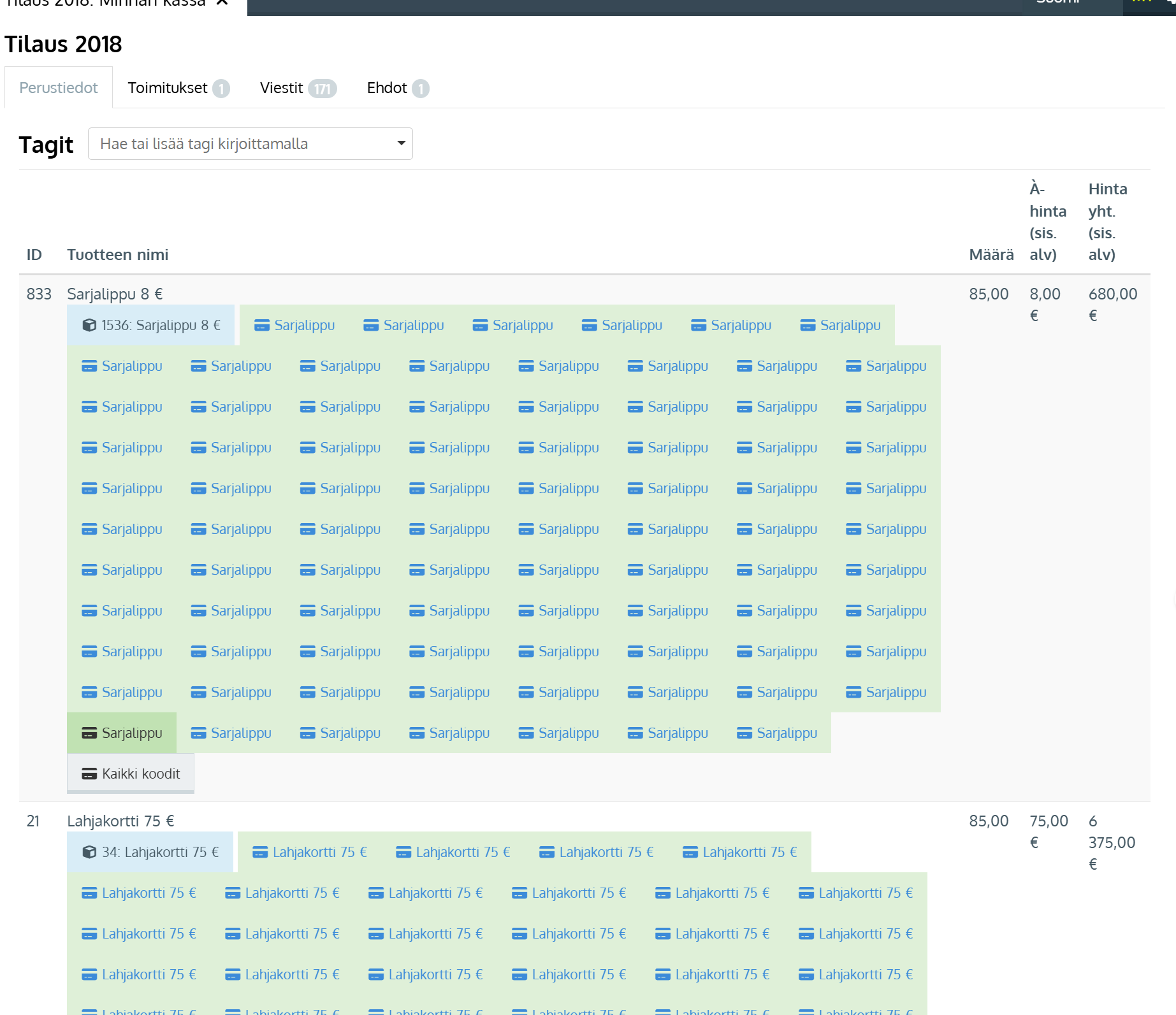This screenshot has width=1176, height=1015.
Task: Switch to the Ehdot tab
Action: point(398,88)
